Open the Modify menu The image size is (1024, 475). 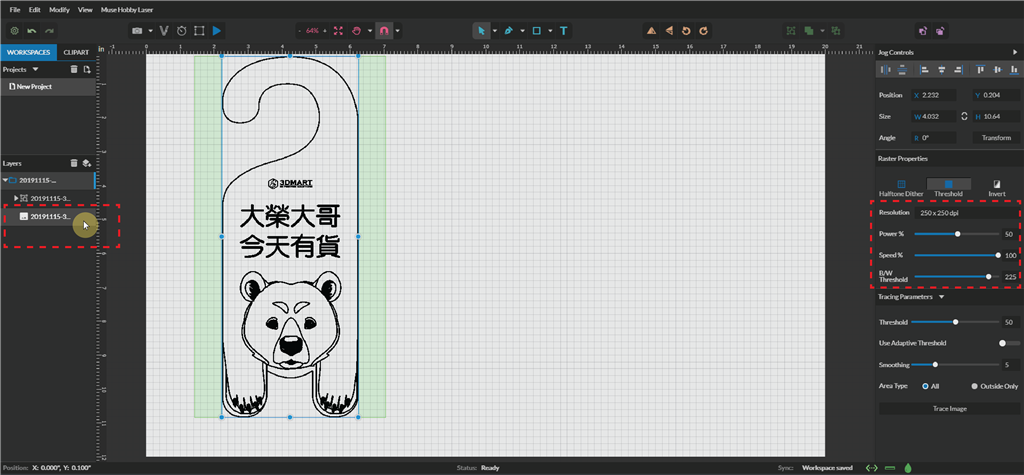(59, 9)
